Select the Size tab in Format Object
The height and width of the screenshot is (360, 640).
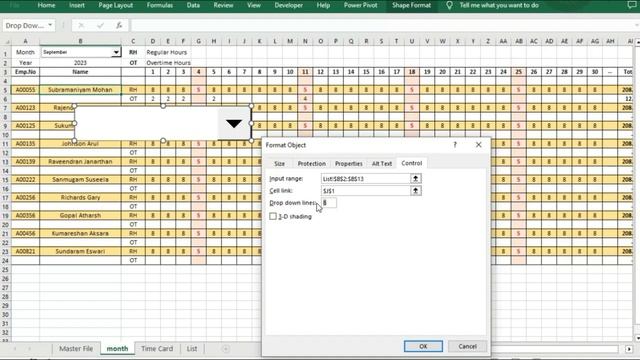279,163
